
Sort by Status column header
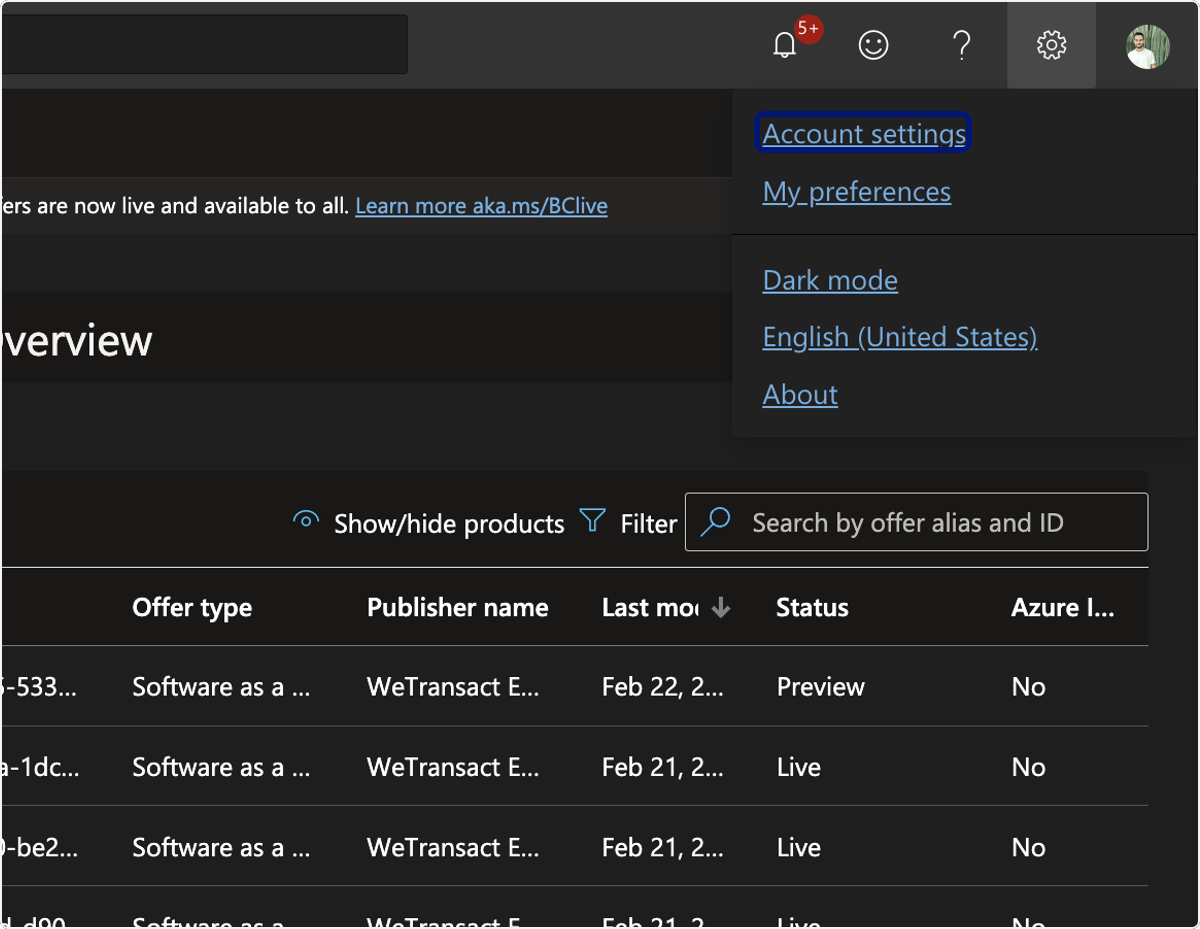click(x=812, y=608)
